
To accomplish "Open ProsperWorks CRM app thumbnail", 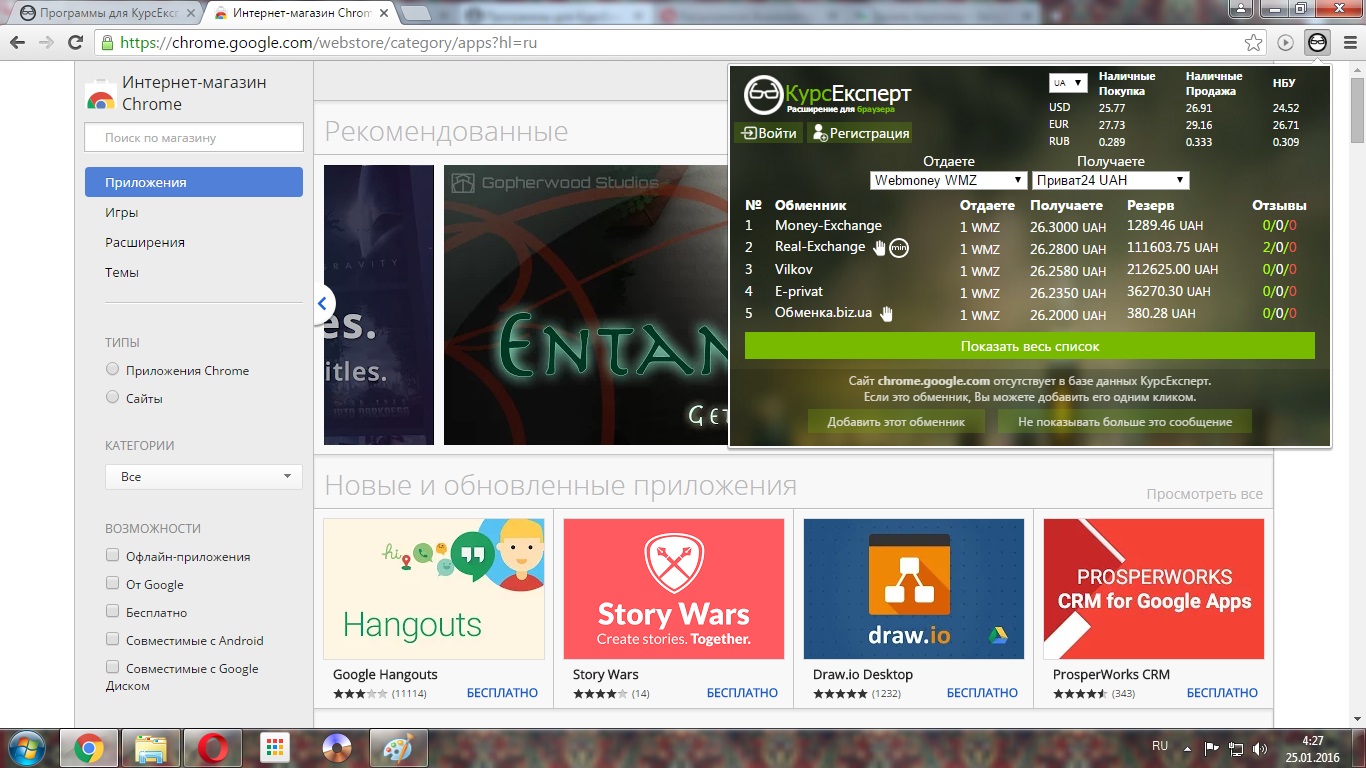I will pyautogui.click(x=1154, y=589).
